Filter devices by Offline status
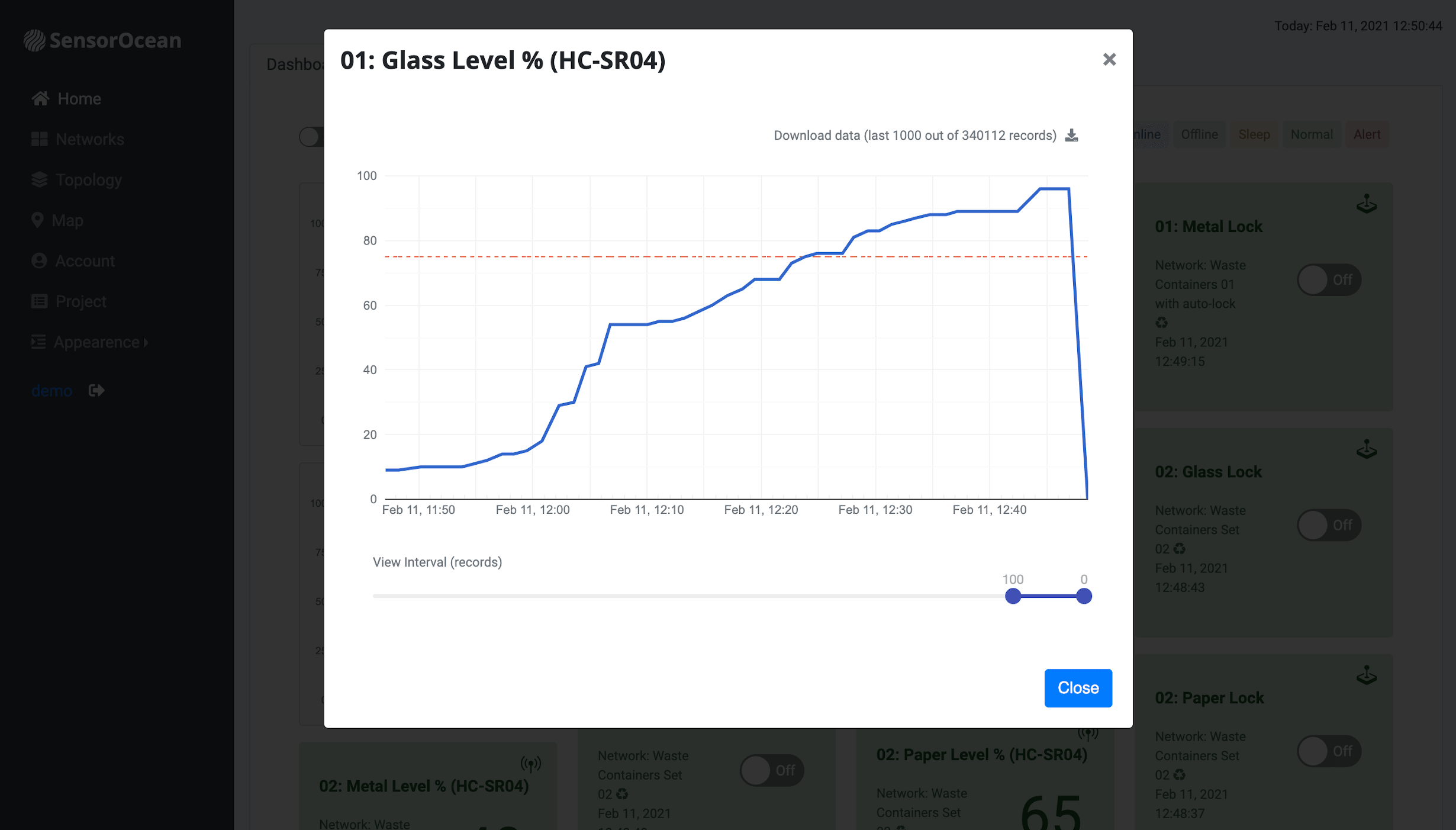Viewport: 1456px width, 830px height. tap(1199, 134)
